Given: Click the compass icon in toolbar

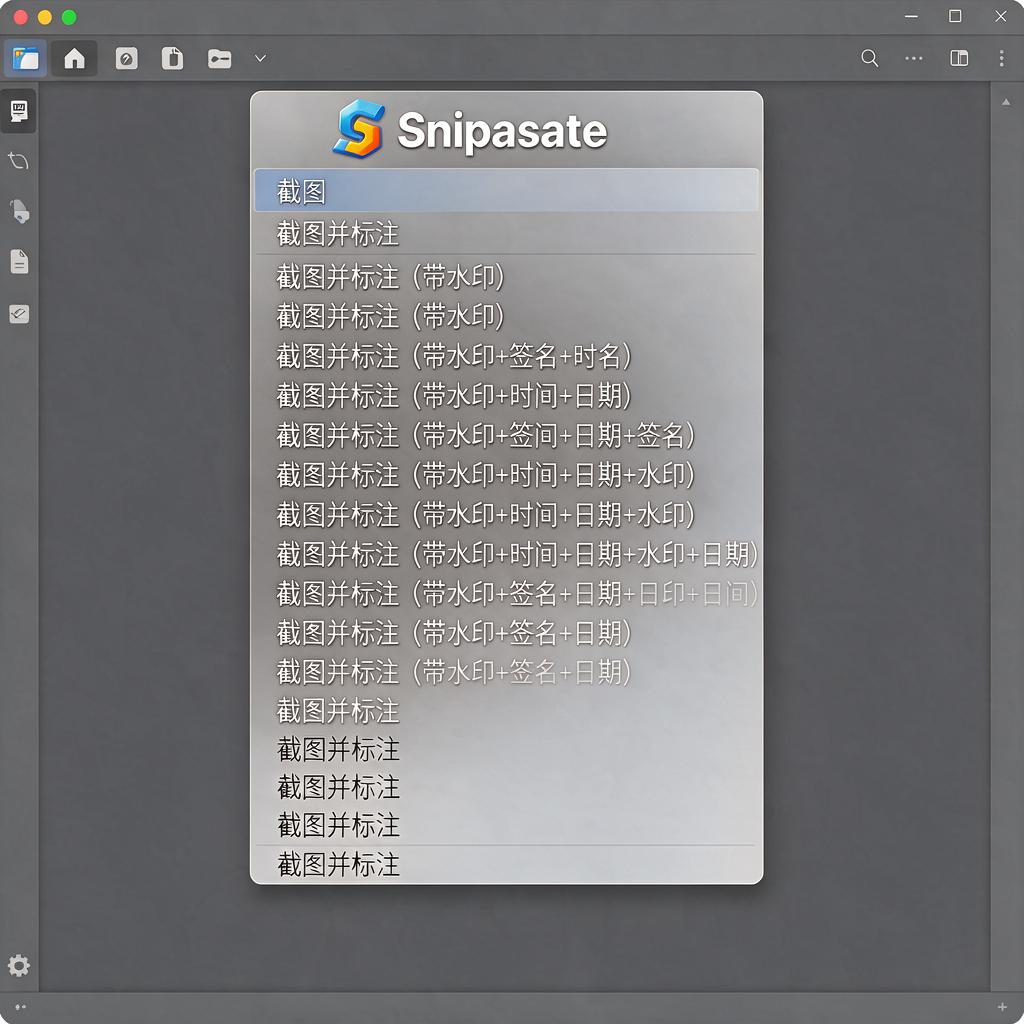Looking at the screenshot, I should [127, 59].
